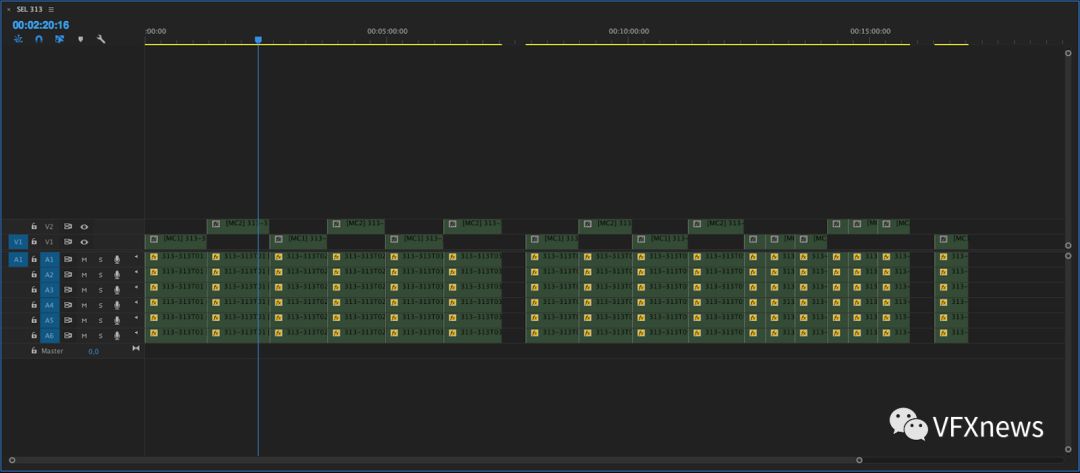Open the SEL 313 panel menu
This screenshot has height=473, width=1080.
[x=51, y=9]
